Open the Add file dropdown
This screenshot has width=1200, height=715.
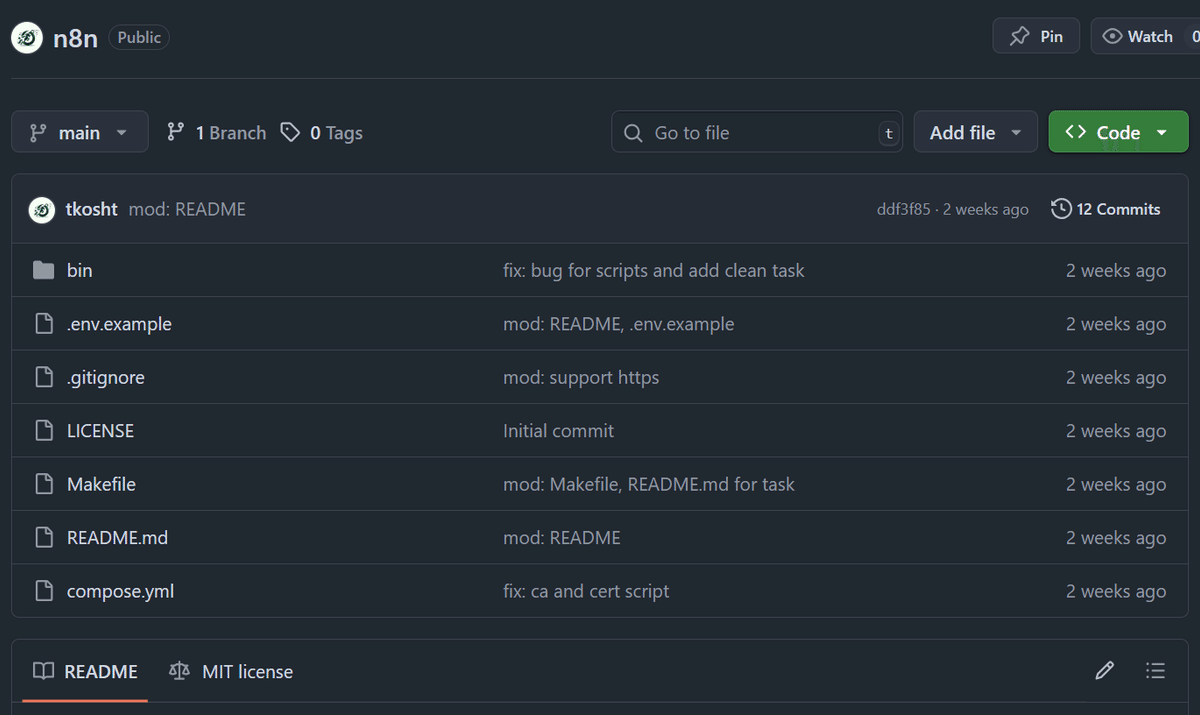pyautogui.click(x=976, y=132)
